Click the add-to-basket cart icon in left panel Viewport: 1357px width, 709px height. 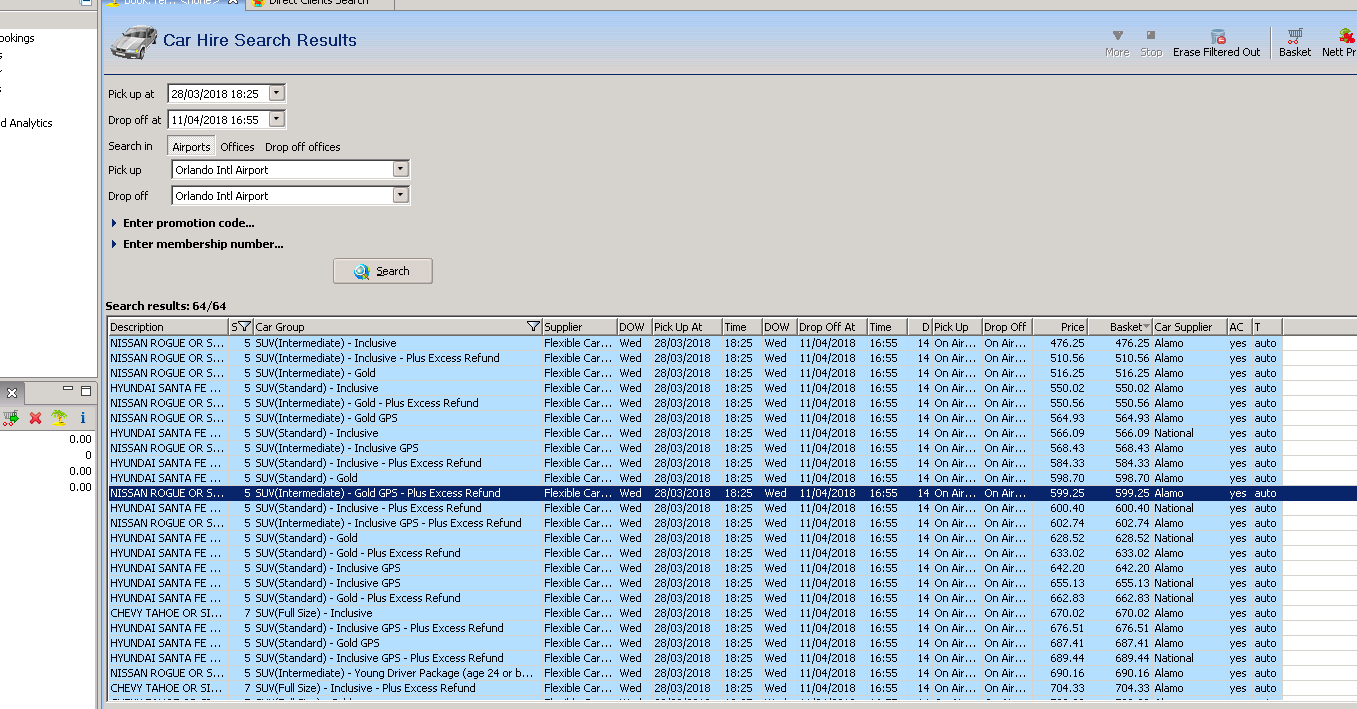11,417
